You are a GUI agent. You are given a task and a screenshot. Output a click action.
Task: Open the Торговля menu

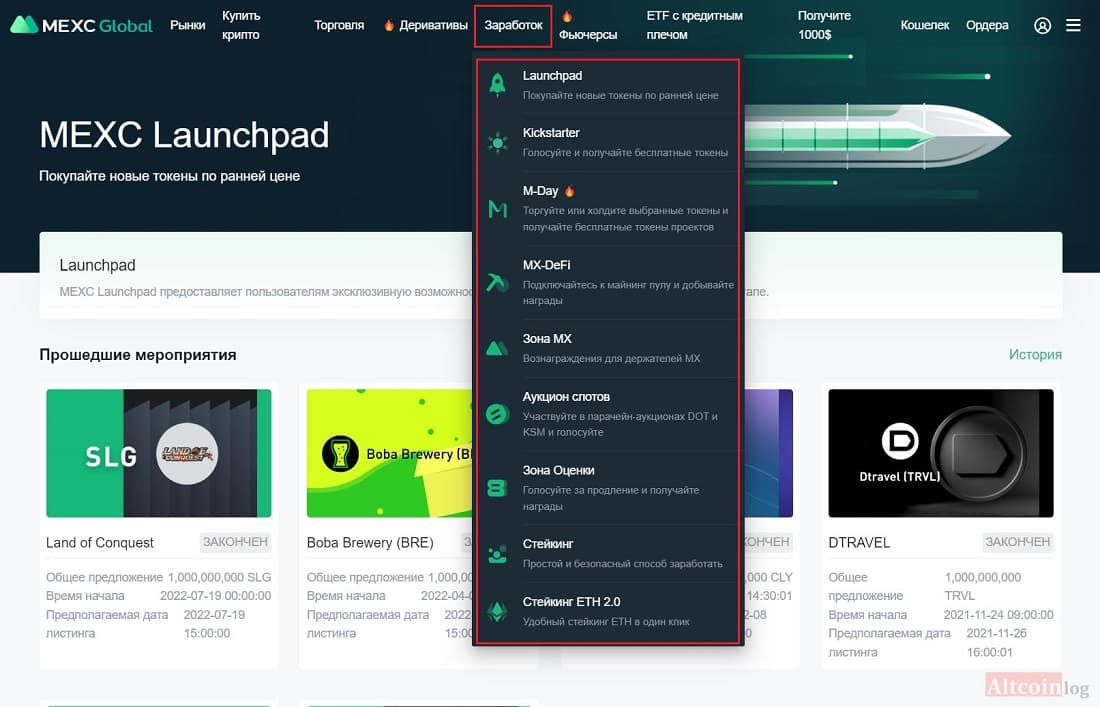[339, 25]
